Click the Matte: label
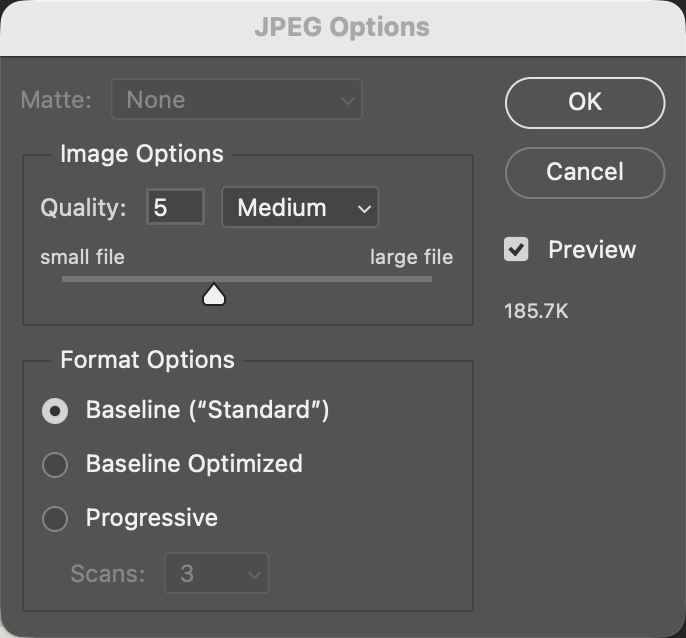The height and width of the screenshot is (638, 686). (x=56, y=99)
